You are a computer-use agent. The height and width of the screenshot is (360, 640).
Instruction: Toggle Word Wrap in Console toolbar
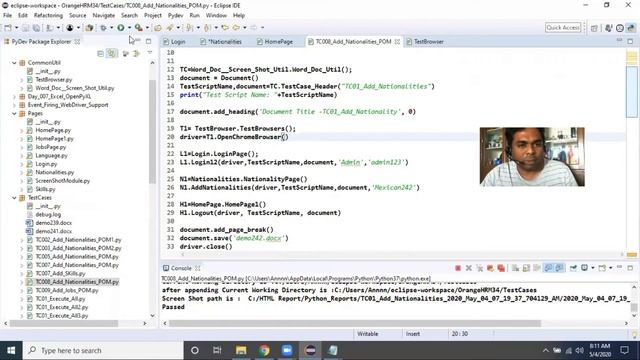click(x=537, y=268)
